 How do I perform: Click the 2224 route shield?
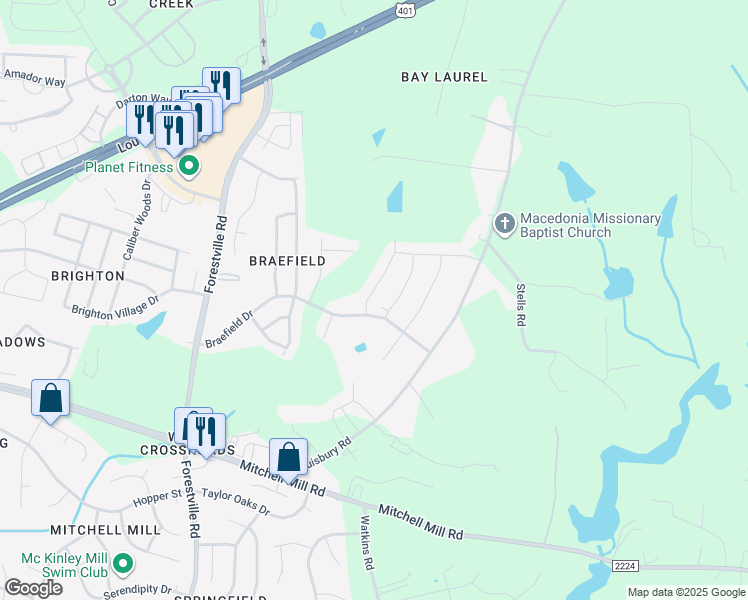[624, 566]
